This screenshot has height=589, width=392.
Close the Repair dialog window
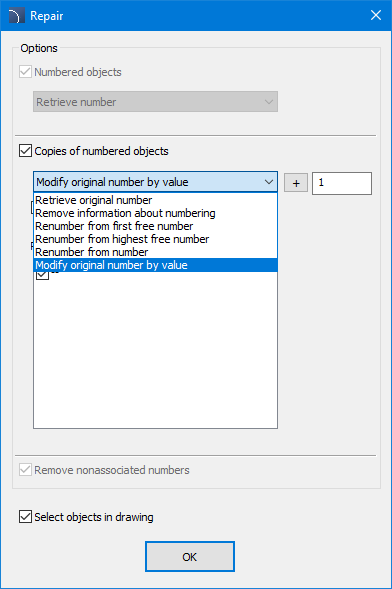[376, 15]
